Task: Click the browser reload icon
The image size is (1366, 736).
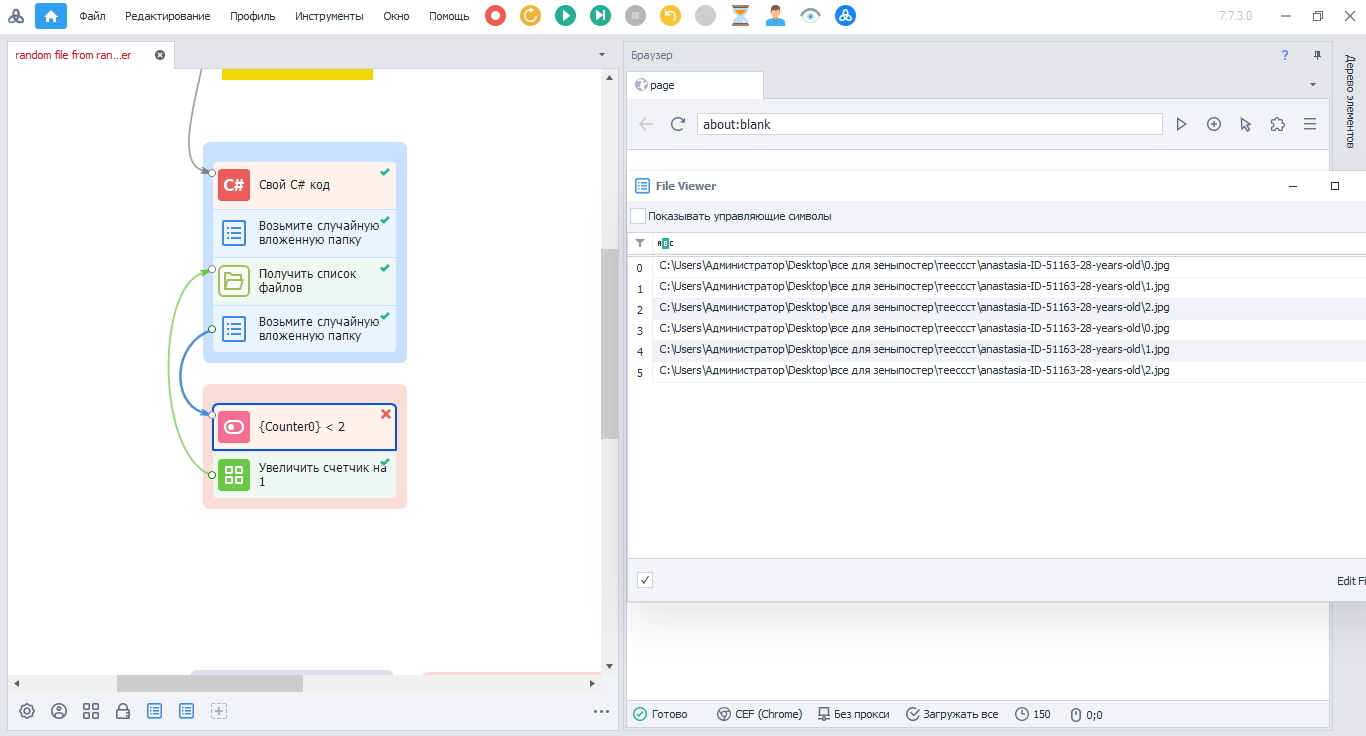Action: tap(677, 124)
